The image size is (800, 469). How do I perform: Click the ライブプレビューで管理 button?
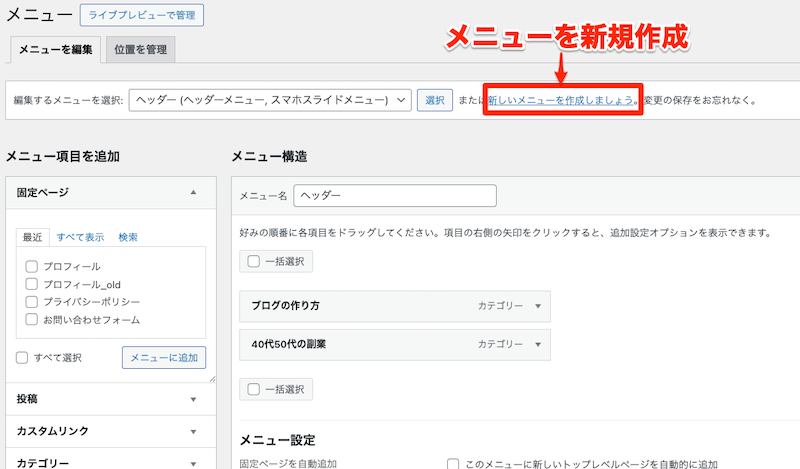tap(142, 15)
